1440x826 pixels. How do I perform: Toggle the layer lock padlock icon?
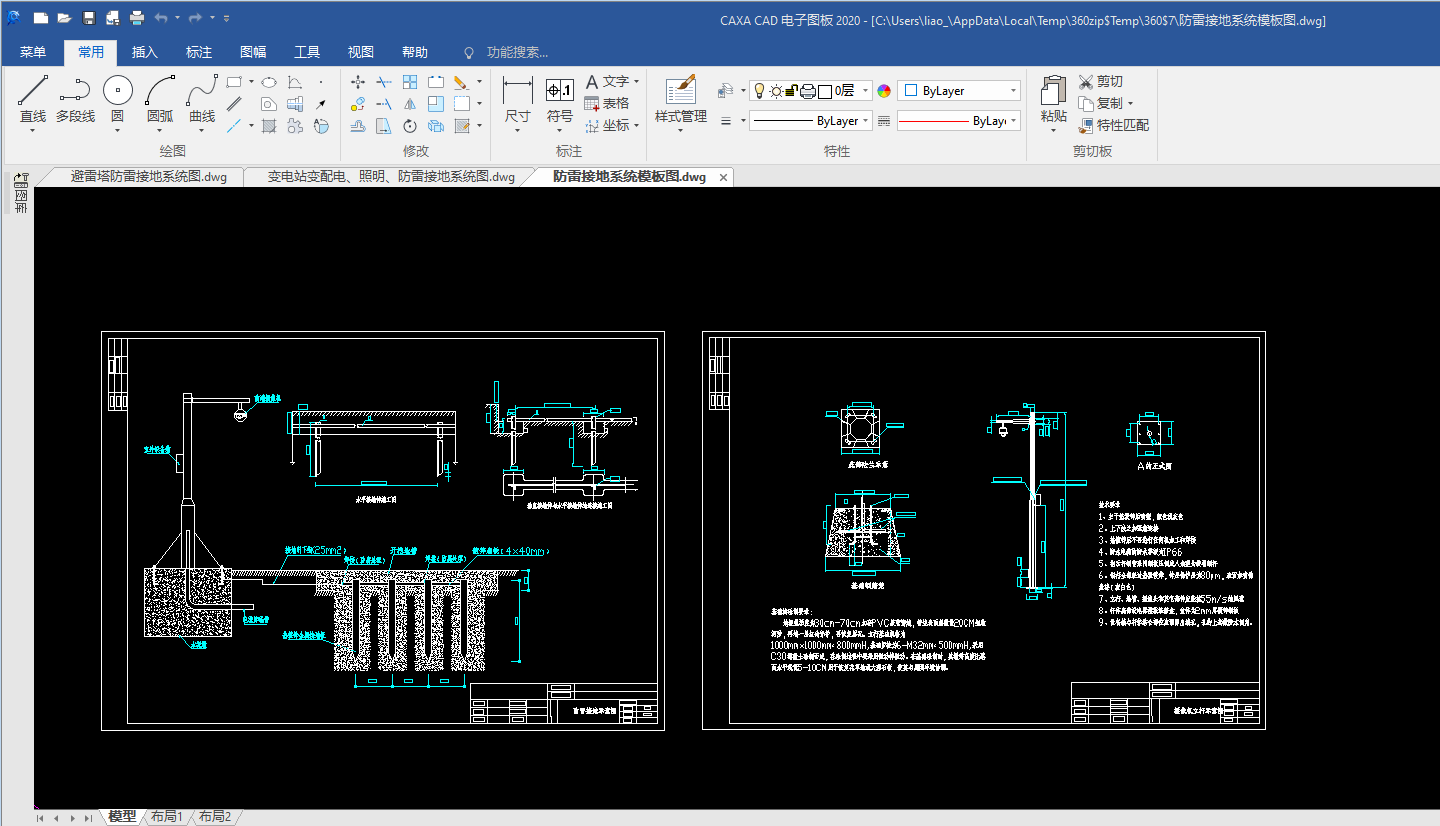[791, 91]
